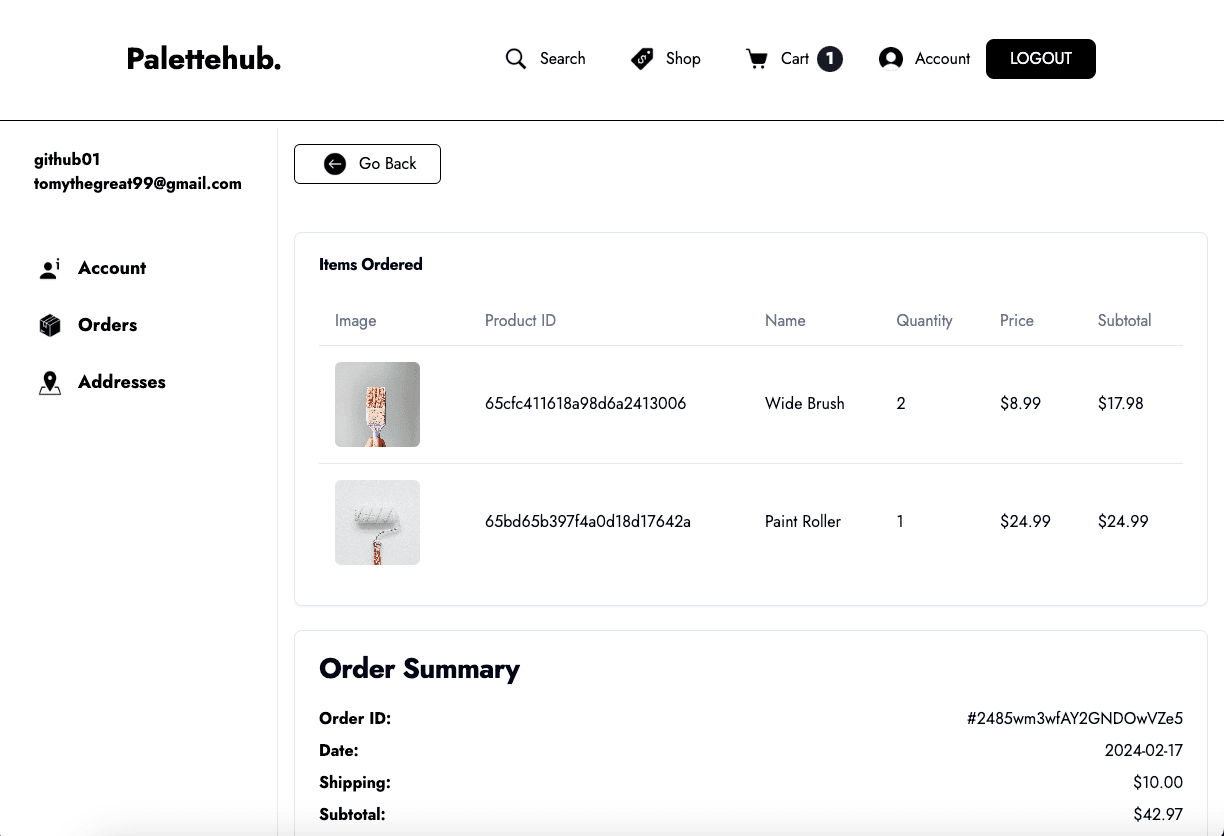This screenshot has height=836, width=1224.
Task: Click the cart item count badge
Action: pyautogui.click(x=829, y=59)
